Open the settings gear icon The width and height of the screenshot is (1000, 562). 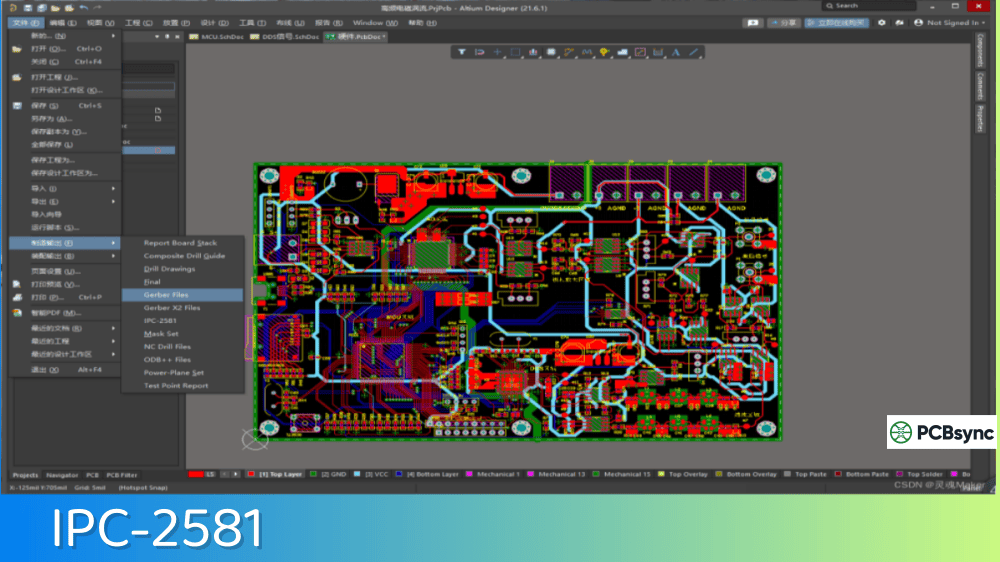[882, 22]
